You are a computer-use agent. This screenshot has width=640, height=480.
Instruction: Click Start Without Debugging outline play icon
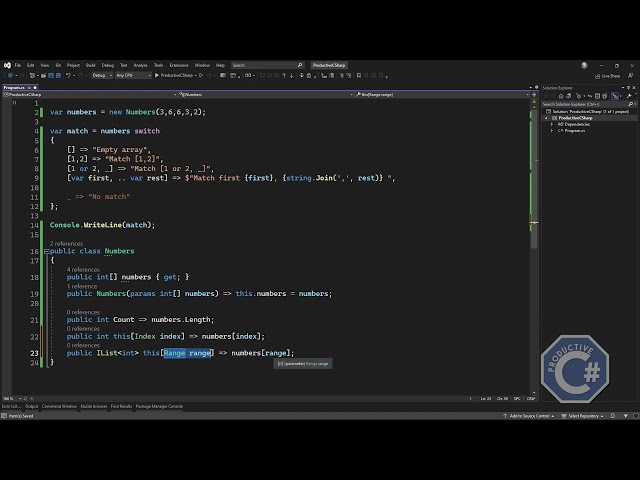click(x=201, y=76)
